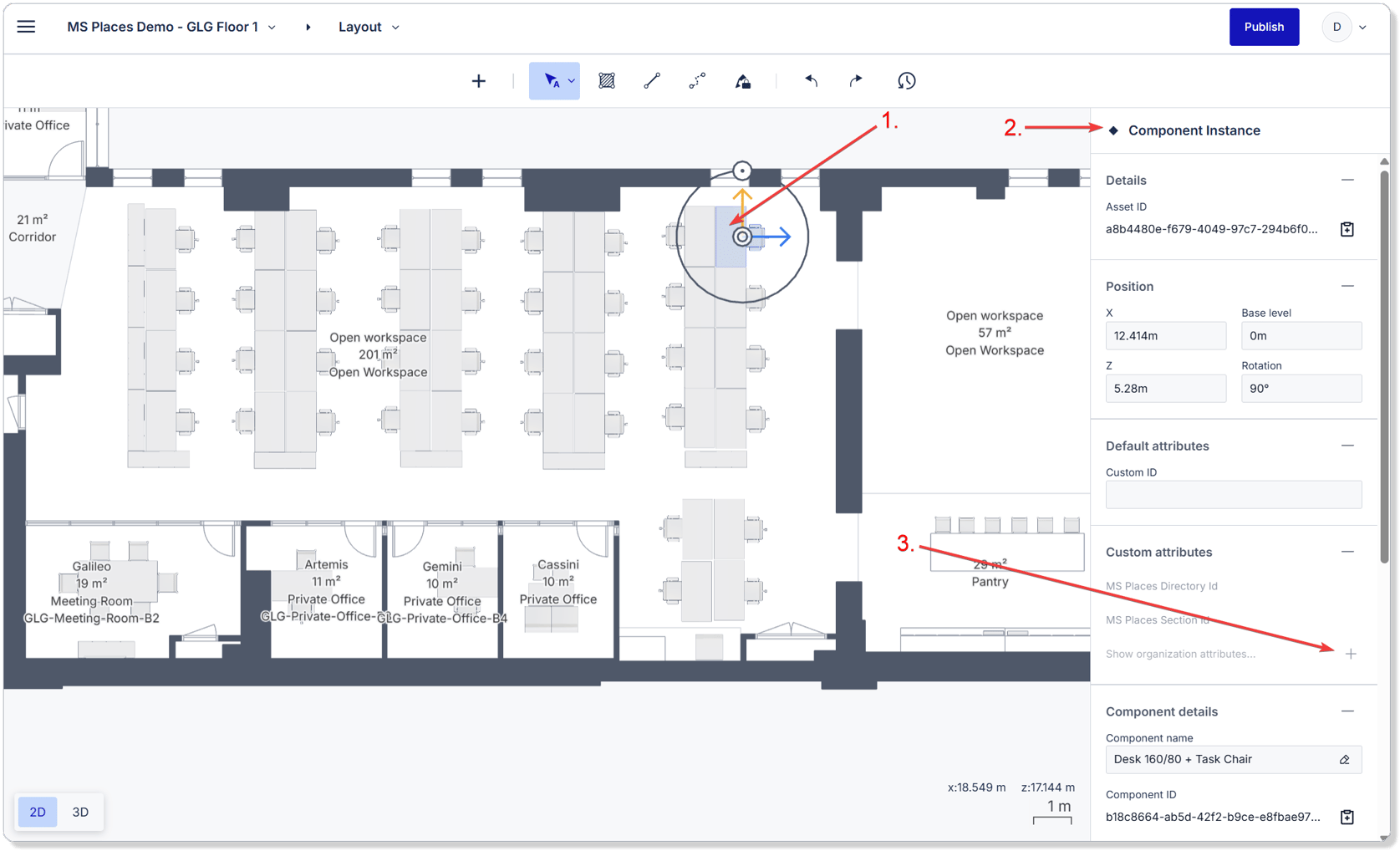Switch to 3D view
The width and height of the screenshot is (1400, 851).
pyautogui.click(x=80, y=812)
